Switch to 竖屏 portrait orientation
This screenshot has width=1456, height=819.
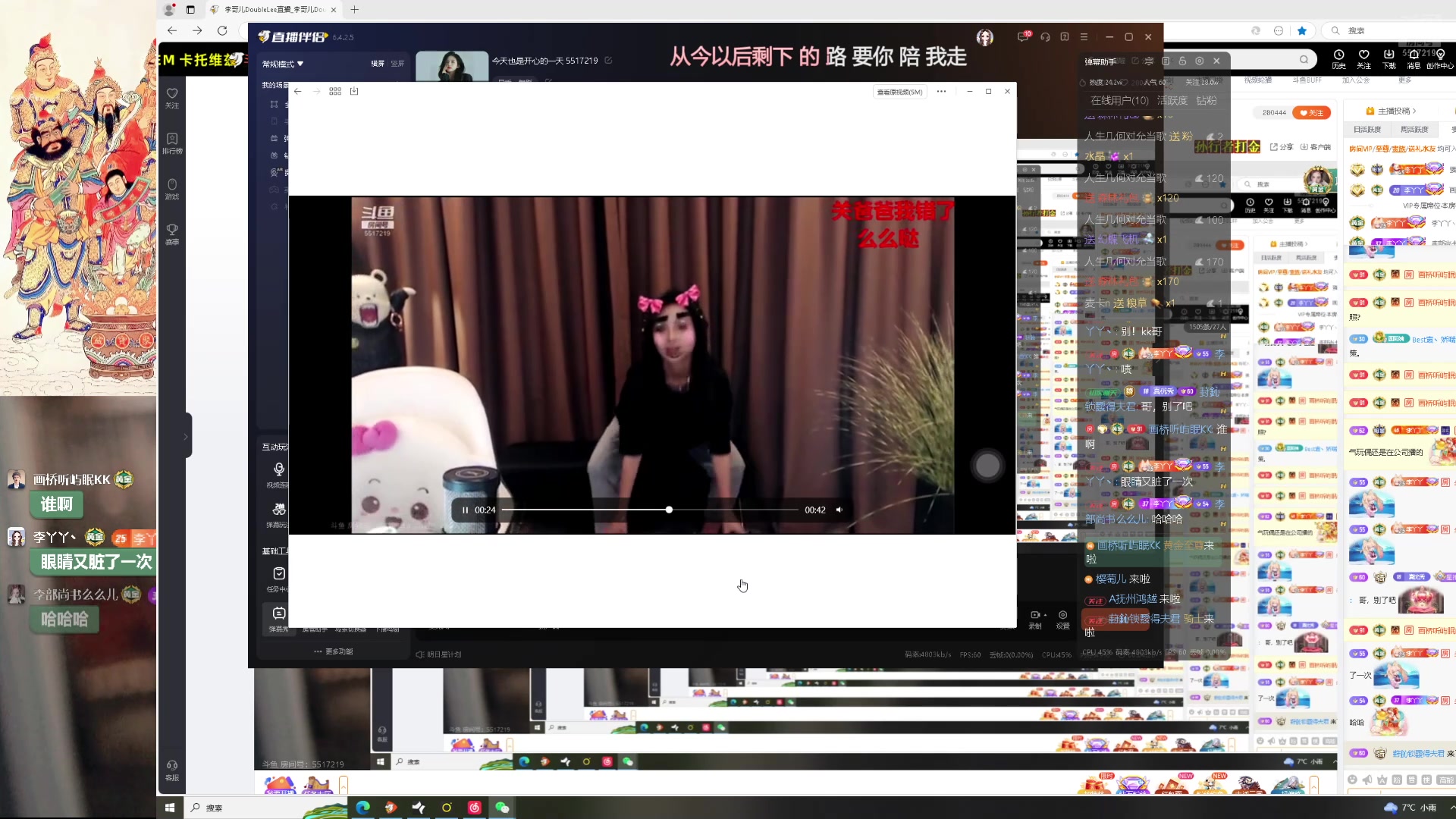[397, 64]
